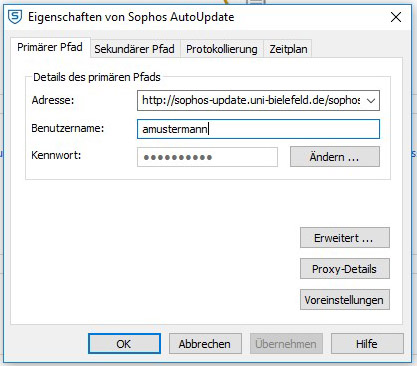
Task: Click the Ändern ... password button
Action: [x=335, y=157]
